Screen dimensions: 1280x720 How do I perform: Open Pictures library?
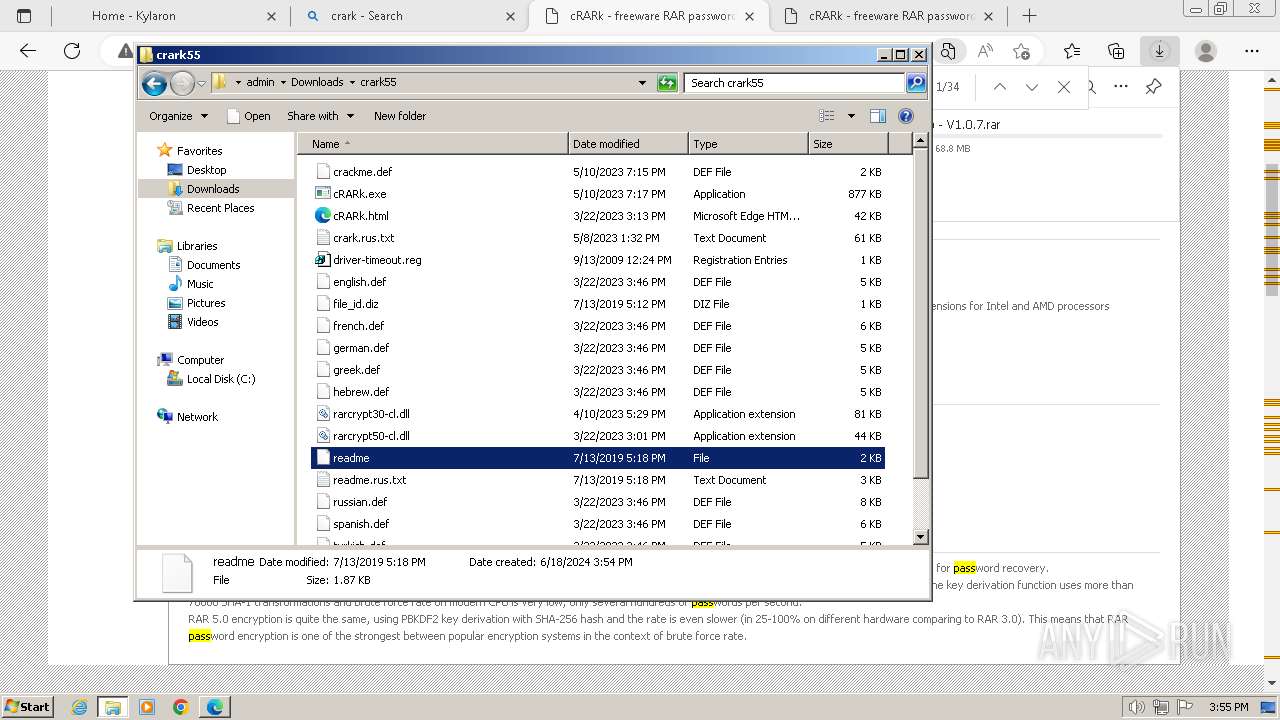pyautogui.click(x=206, y=303)
